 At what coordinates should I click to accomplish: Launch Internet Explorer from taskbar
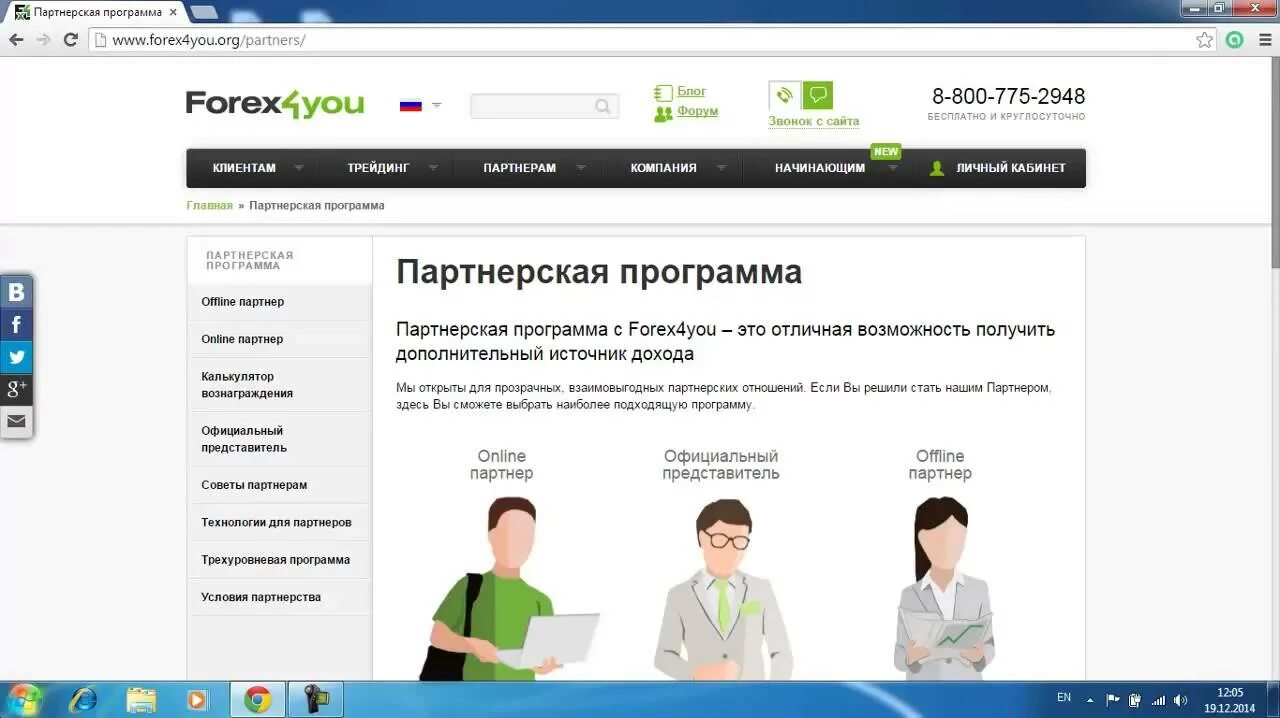83,700
